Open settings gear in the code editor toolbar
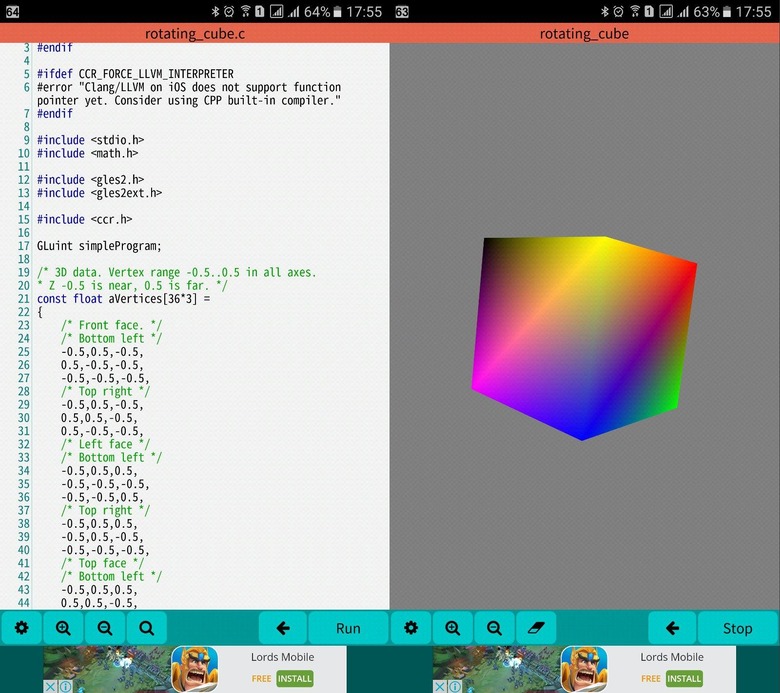 click(x=21, y=628)
